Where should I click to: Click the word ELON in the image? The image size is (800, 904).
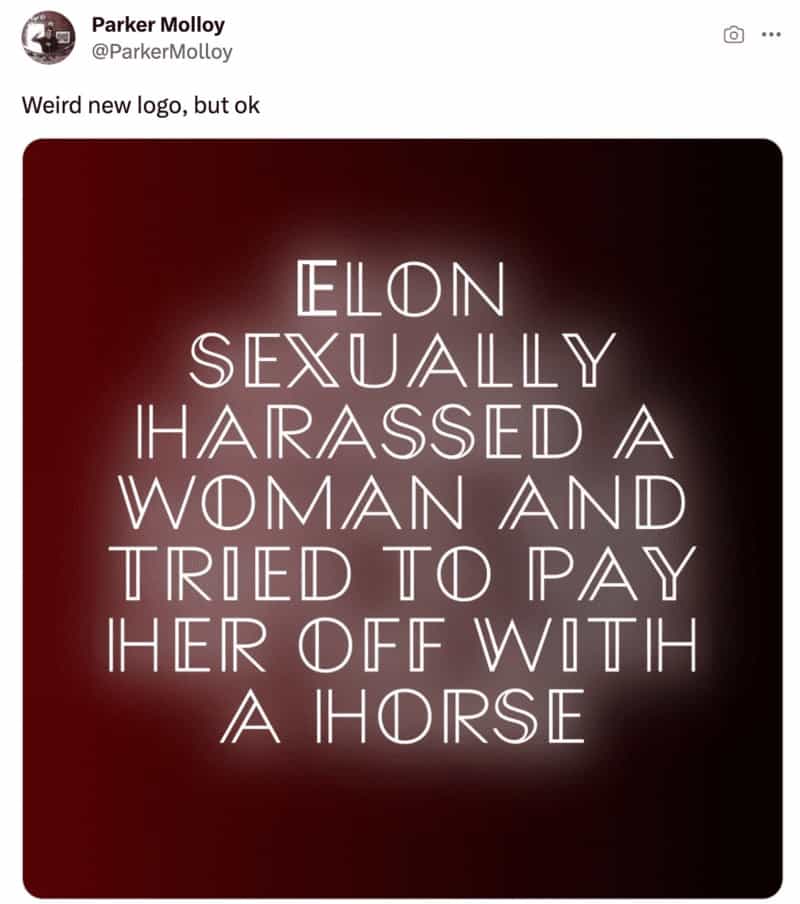[x=401, y=289]
